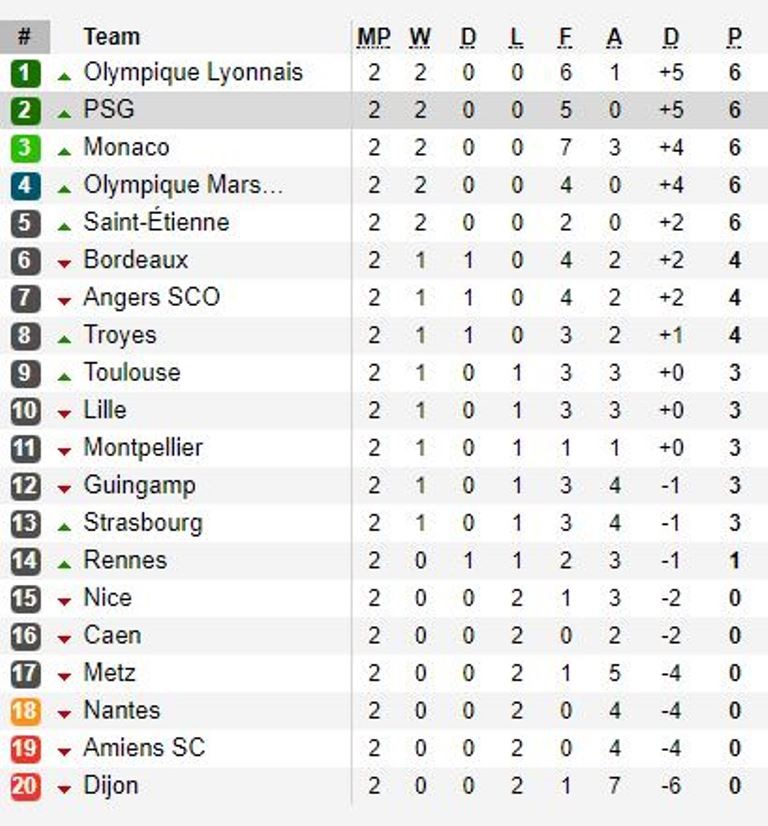
Task: Click the # rank column header
Action: (25, 37)
